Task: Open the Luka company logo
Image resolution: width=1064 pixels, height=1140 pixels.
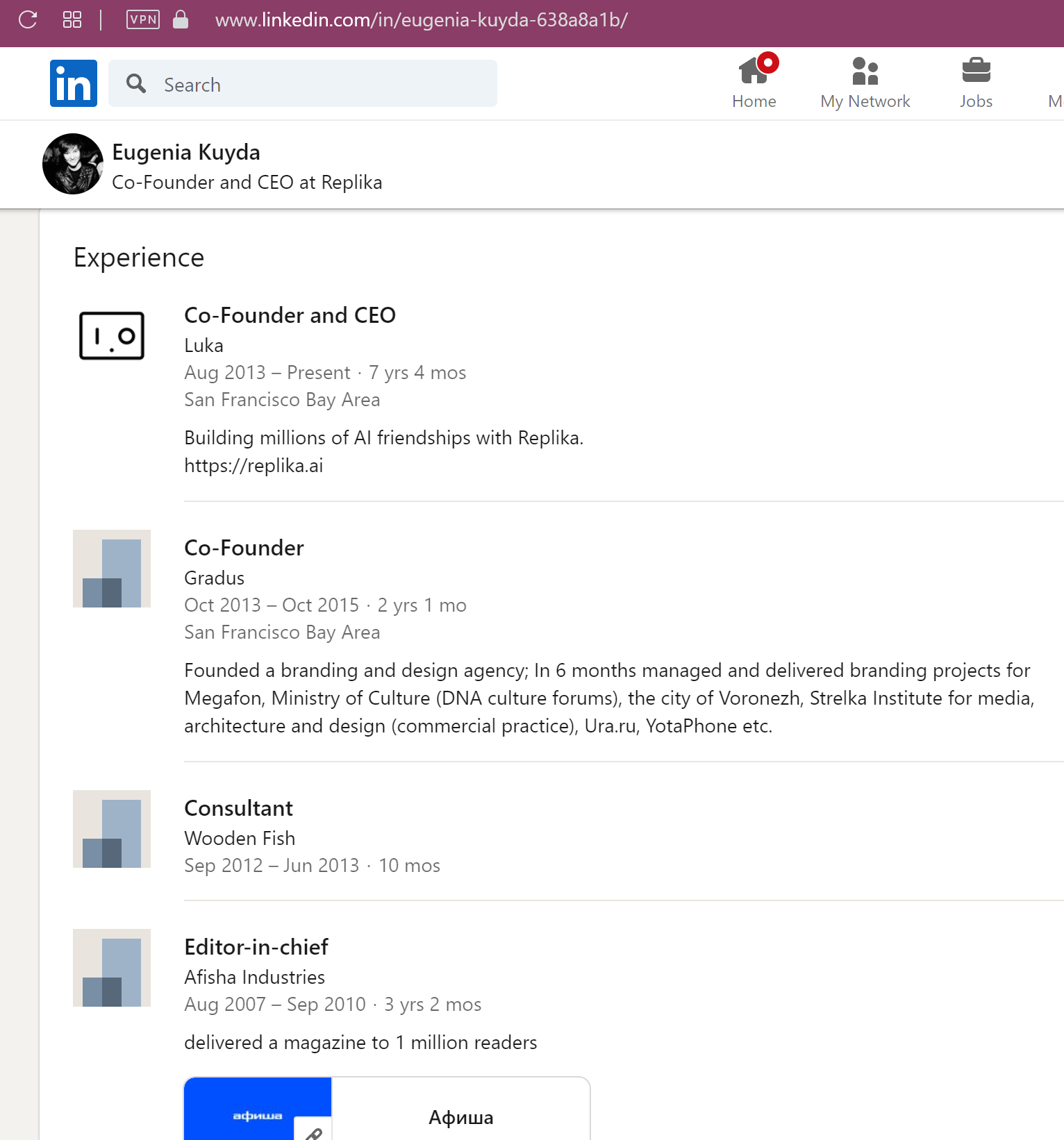Action: click(112, 336)
